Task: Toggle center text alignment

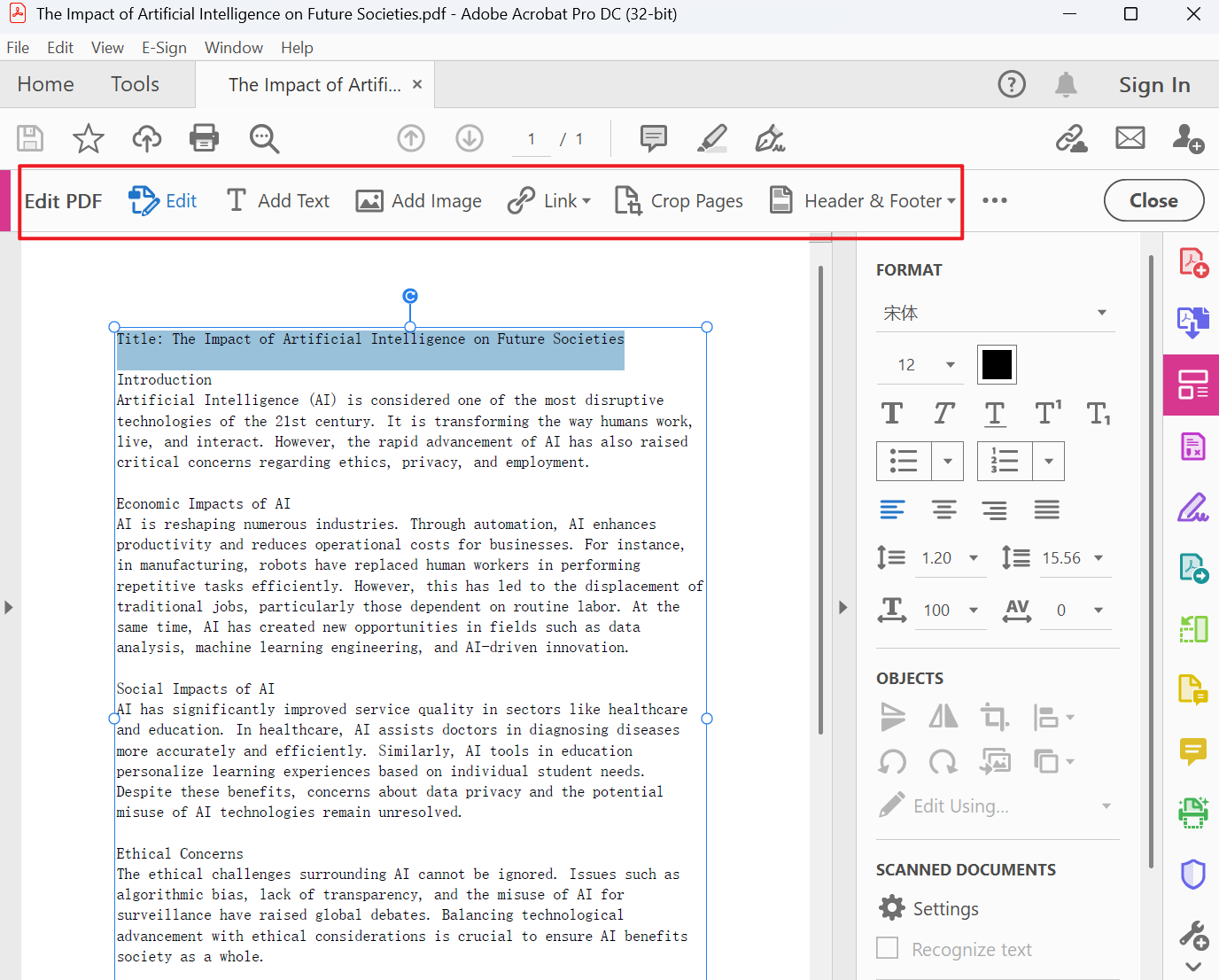Action: coord(943,509)
